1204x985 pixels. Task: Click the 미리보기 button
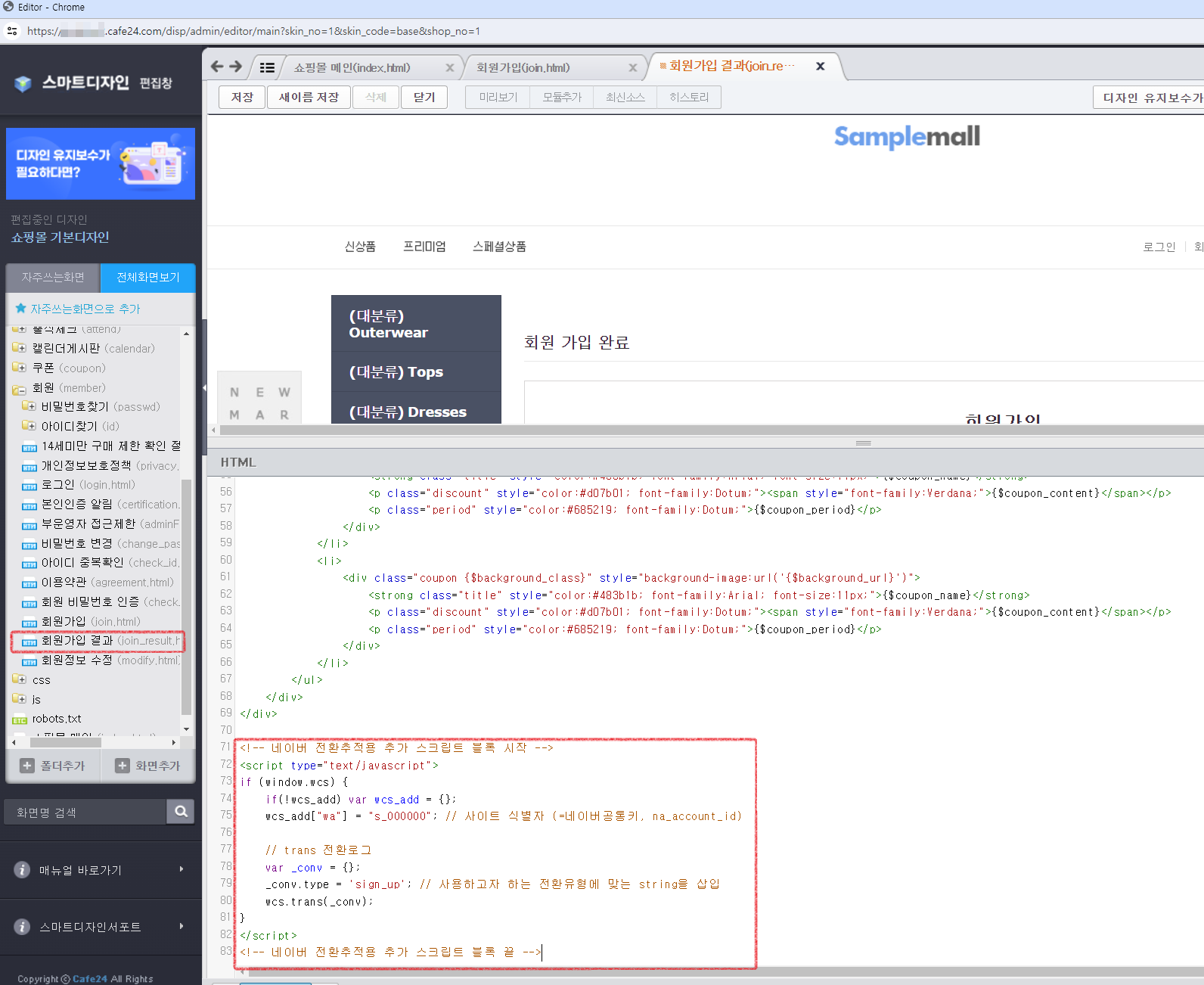[x=498, y=97]
